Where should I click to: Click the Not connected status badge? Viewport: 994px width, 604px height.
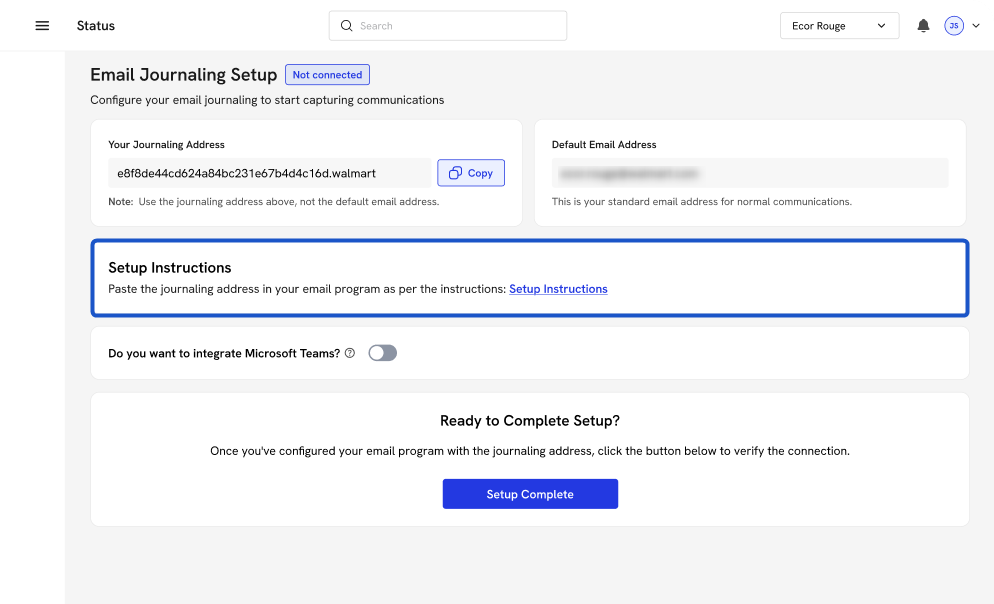327,75
